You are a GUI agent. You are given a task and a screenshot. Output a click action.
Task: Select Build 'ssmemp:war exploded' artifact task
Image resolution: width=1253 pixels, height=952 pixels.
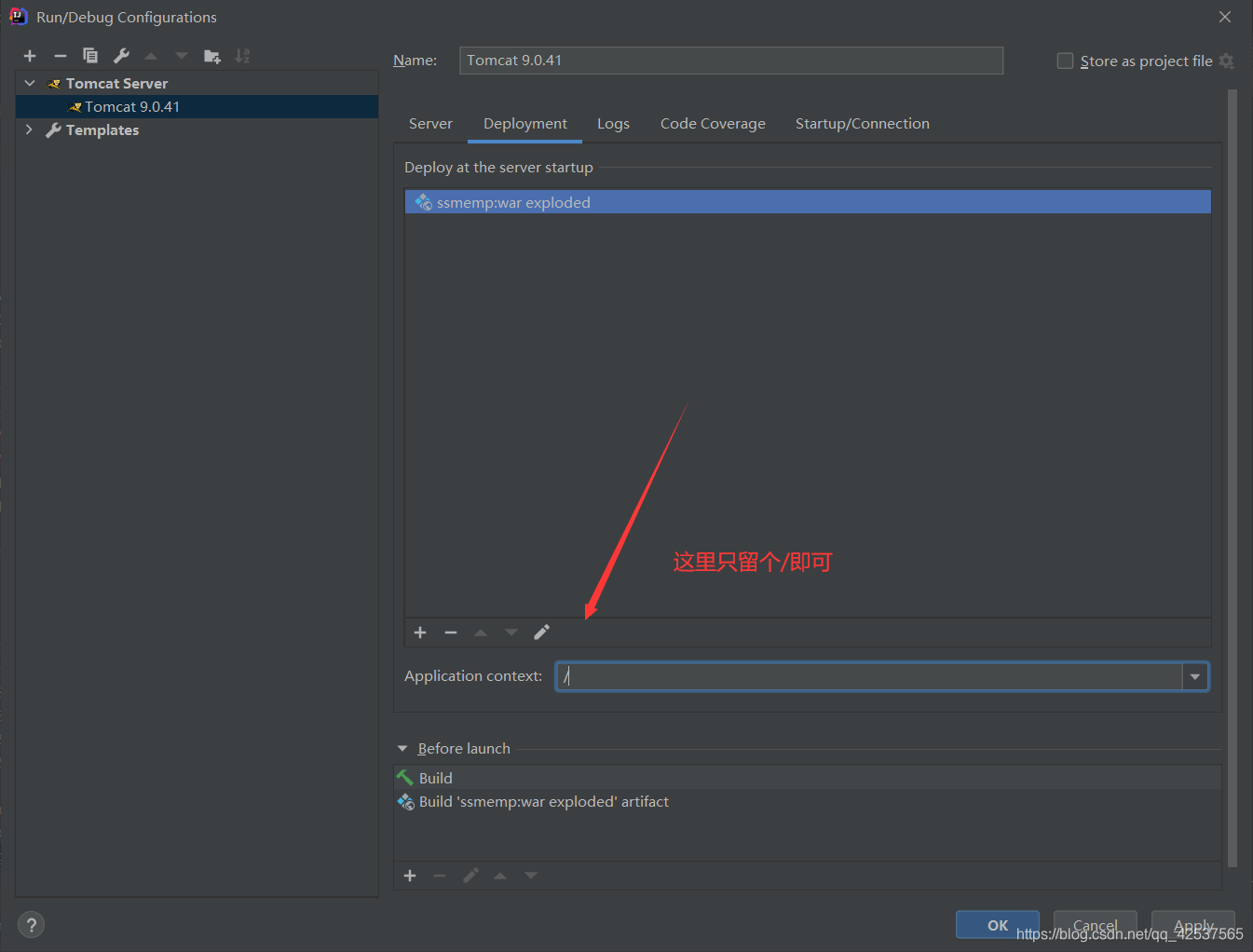(807, 802)
